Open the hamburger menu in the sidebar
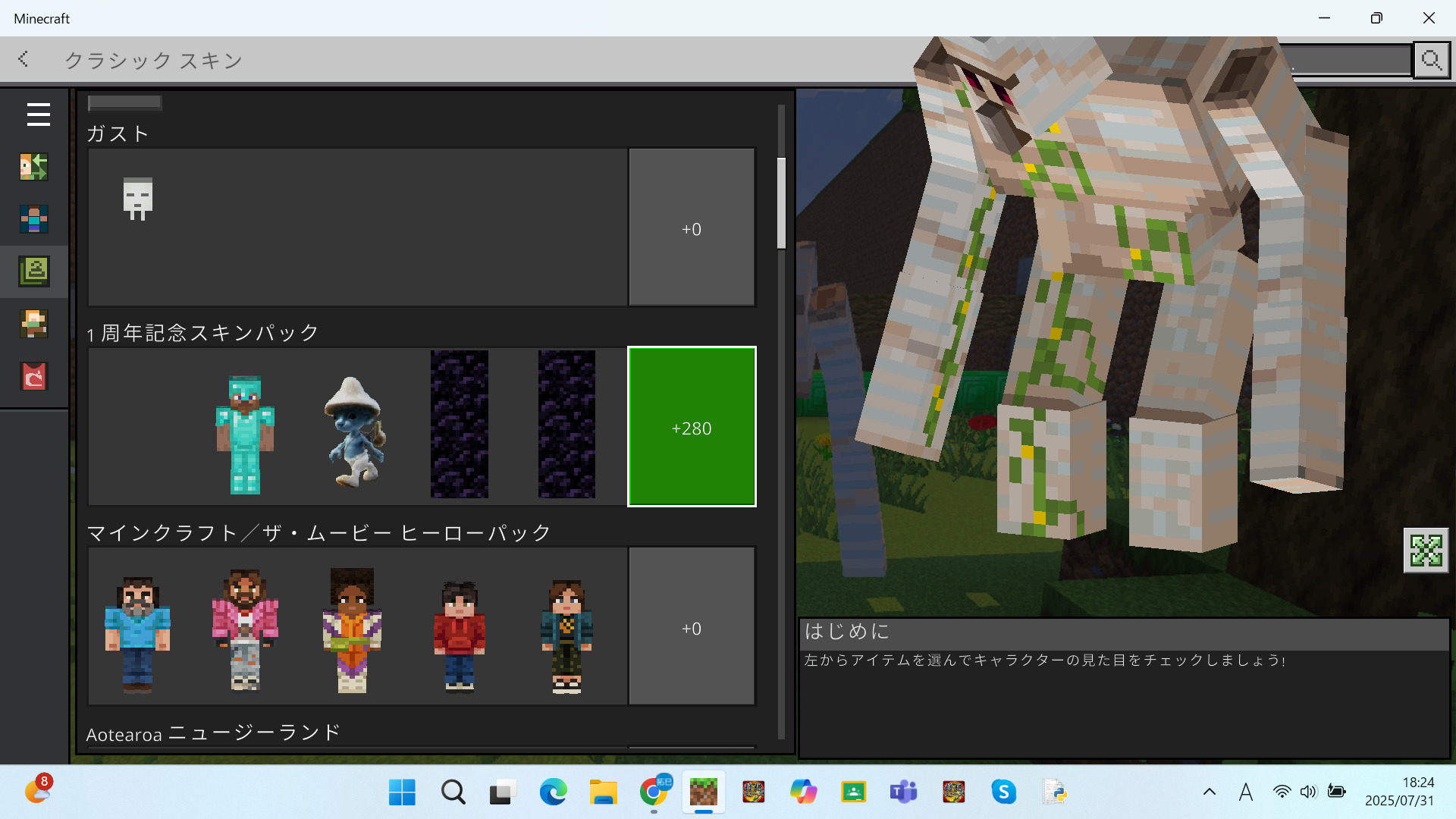 pyautogui.click(x=38, y=115)
